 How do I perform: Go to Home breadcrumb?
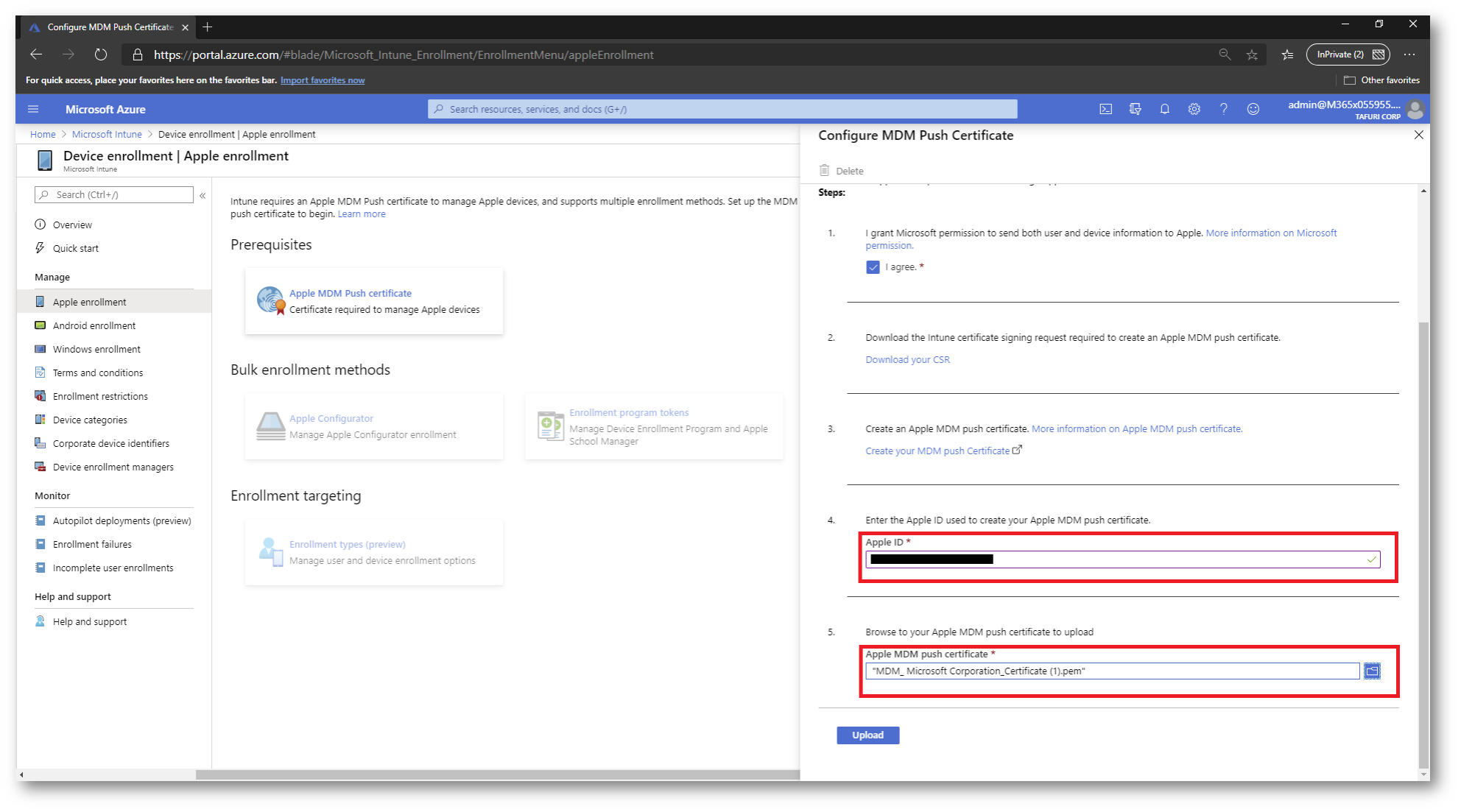click(43, 134)
